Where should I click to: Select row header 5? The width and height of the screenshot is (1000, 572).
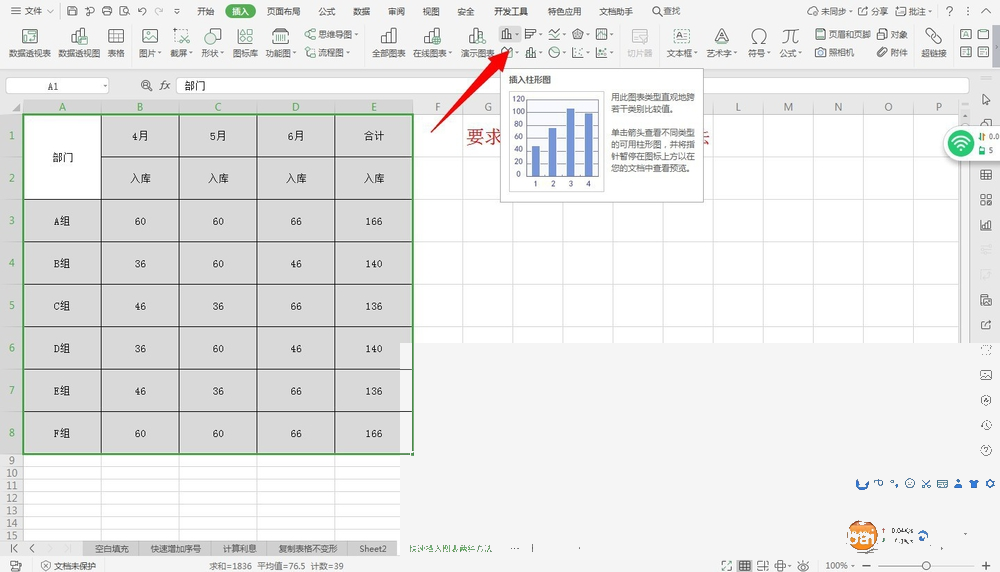click(11, 305)
